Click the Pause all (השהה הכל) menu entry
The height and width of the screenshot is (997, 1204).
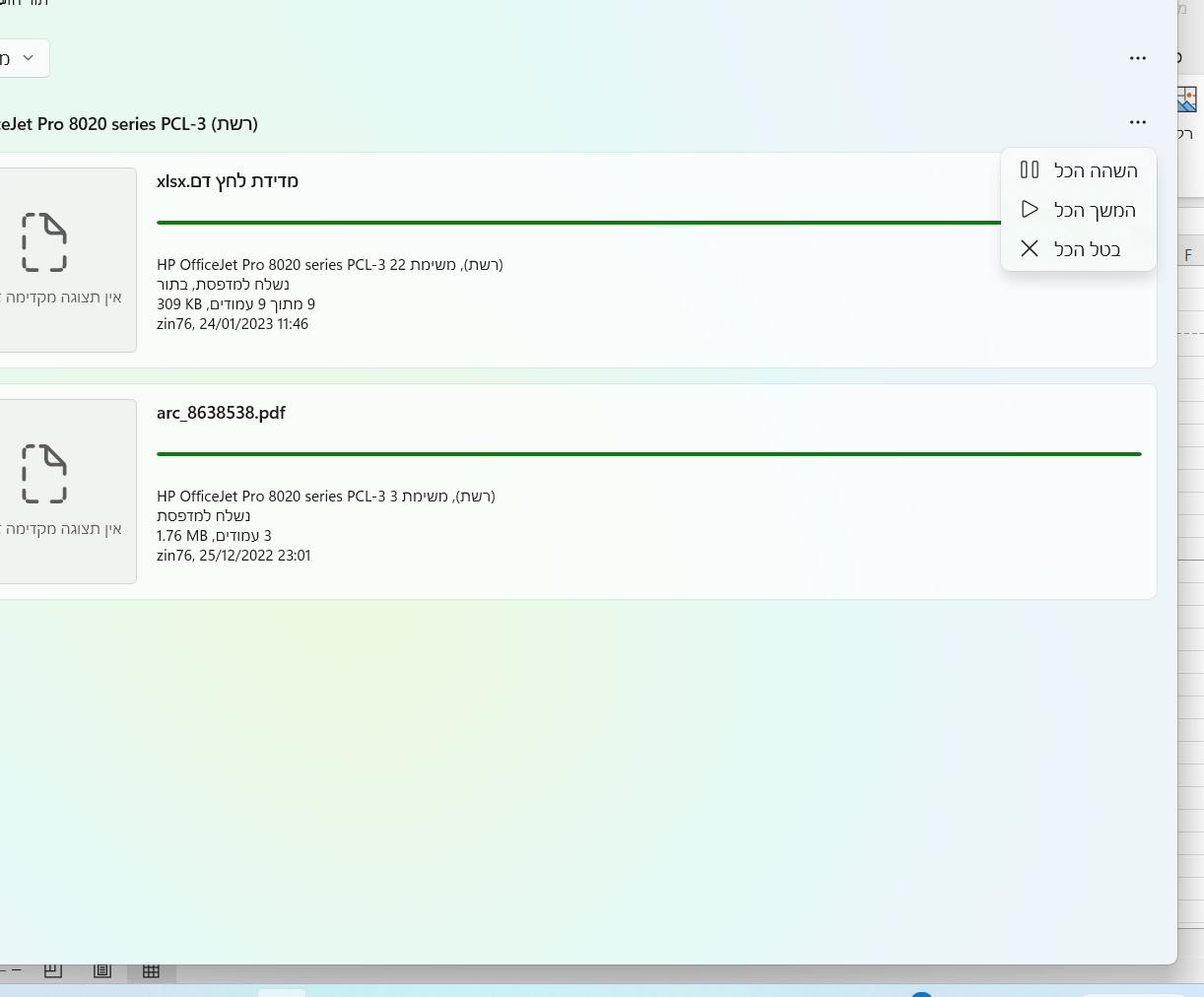point(1079,170)
